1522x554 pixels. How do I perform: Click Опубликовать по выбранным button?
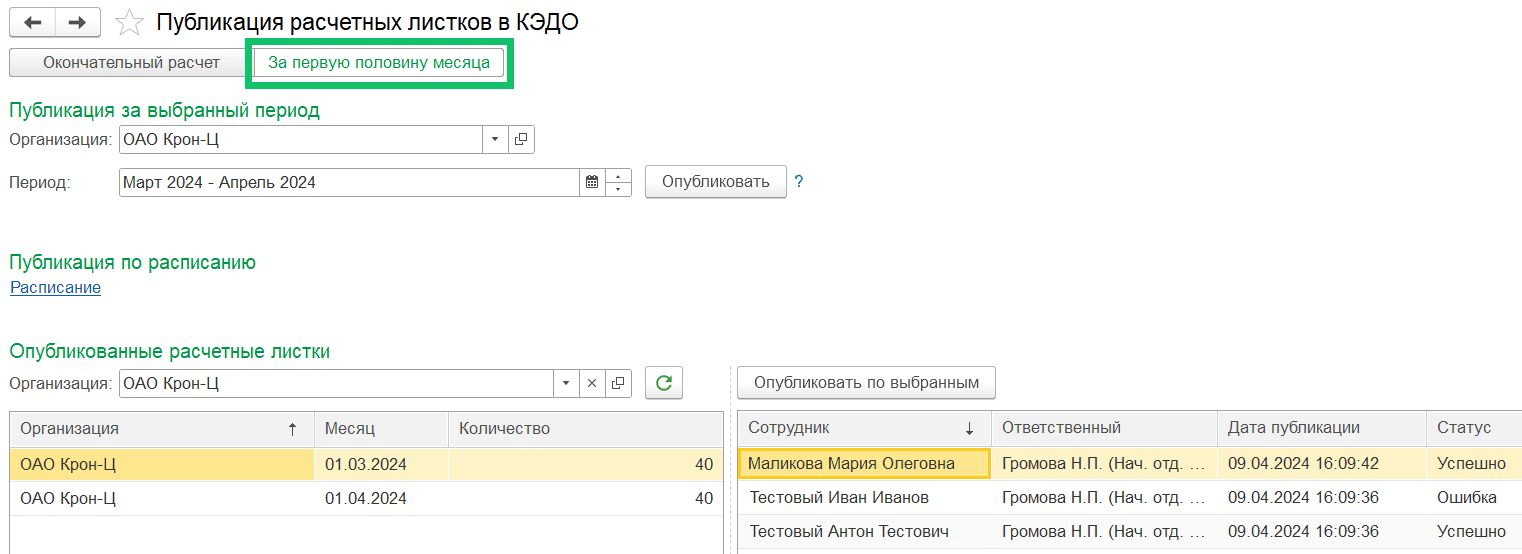[866, 382]
